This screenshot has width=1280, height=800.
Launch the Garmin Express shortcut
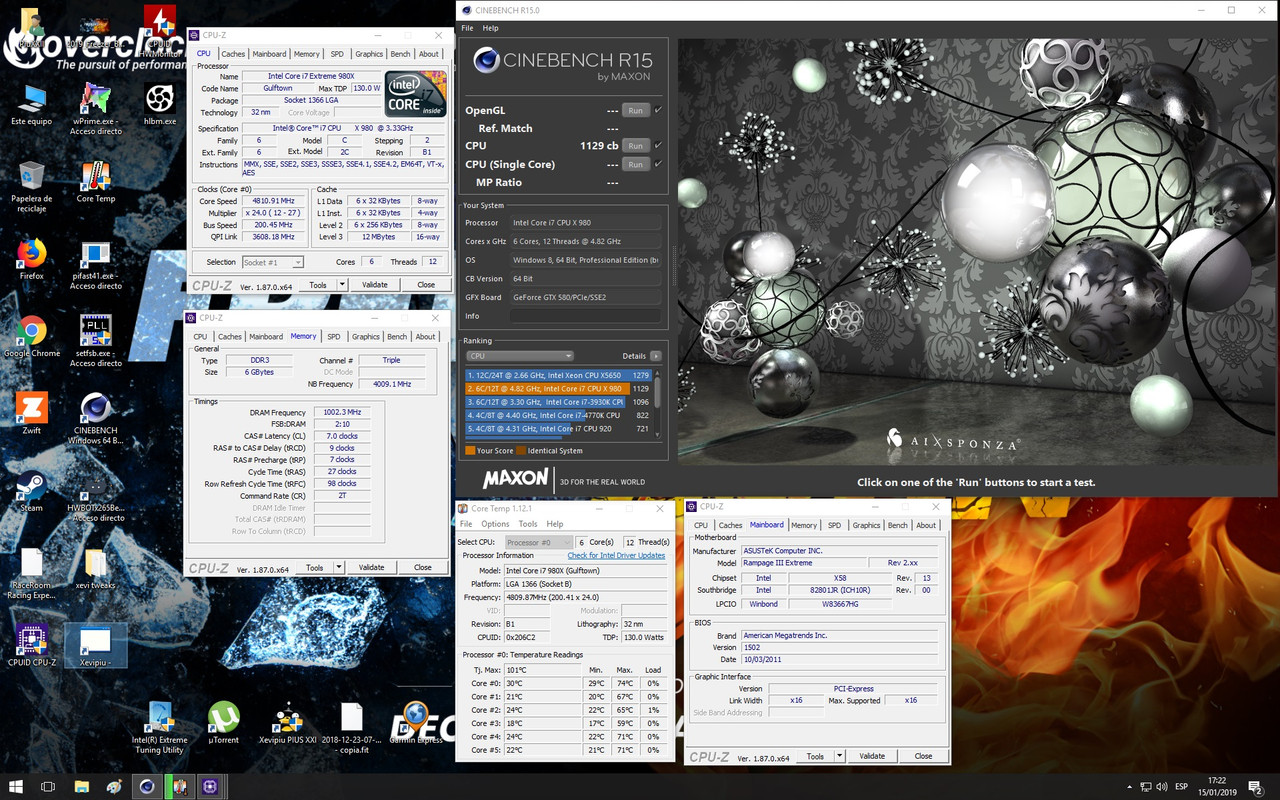coord(415,723)
